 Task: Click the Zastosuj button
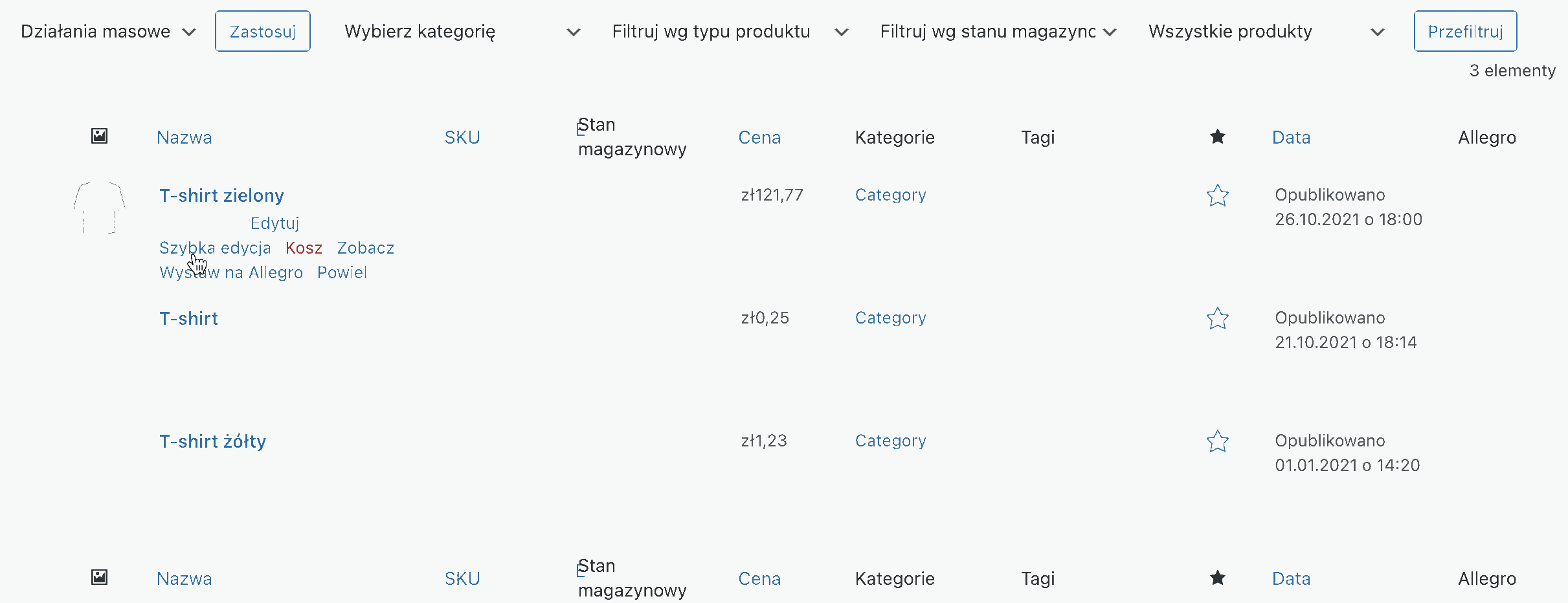coord(263,31)
